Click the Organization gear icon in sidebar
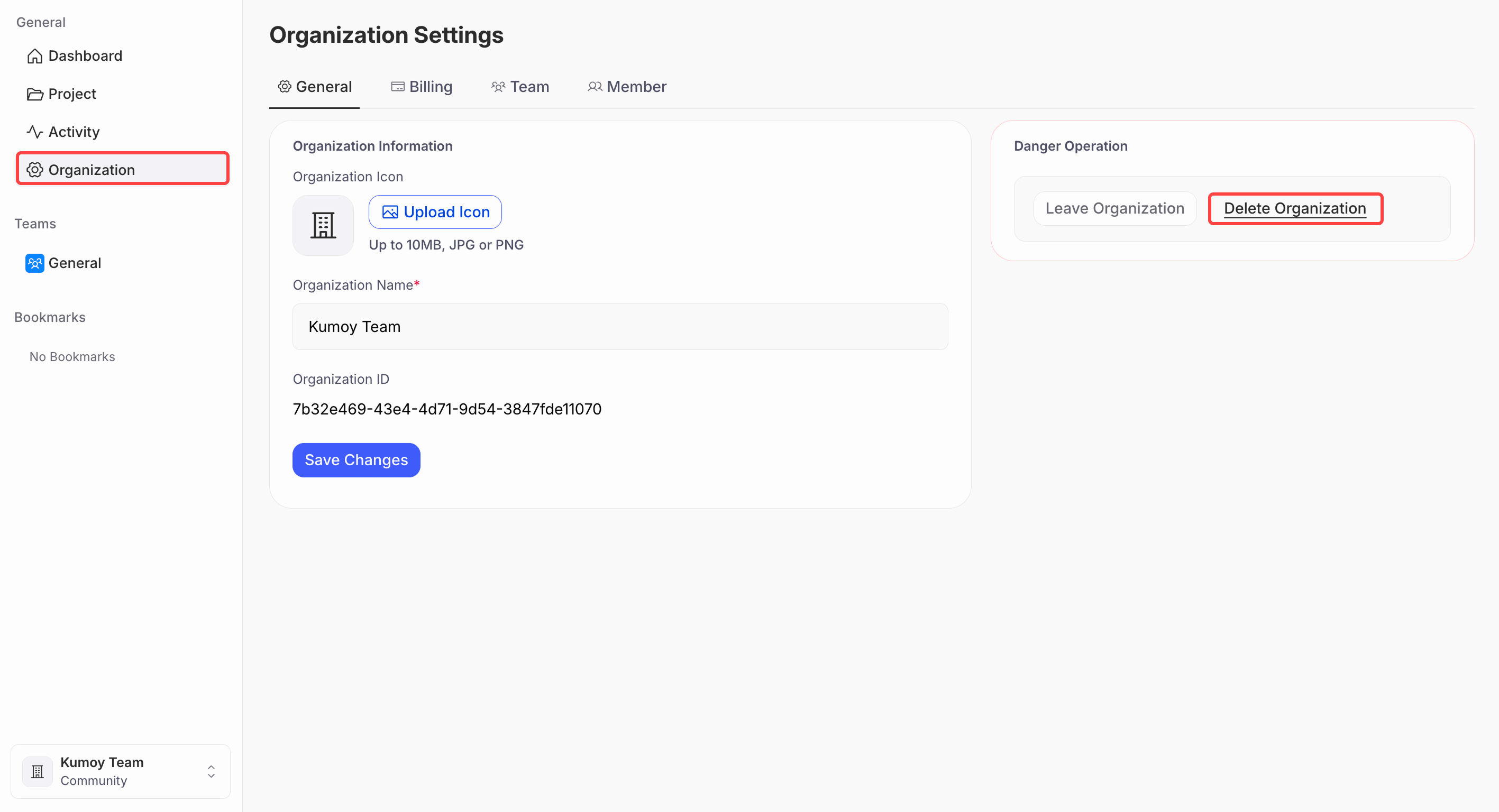Image resolution: width=1499 pixels, height=812 pixels. coord(35,170)
